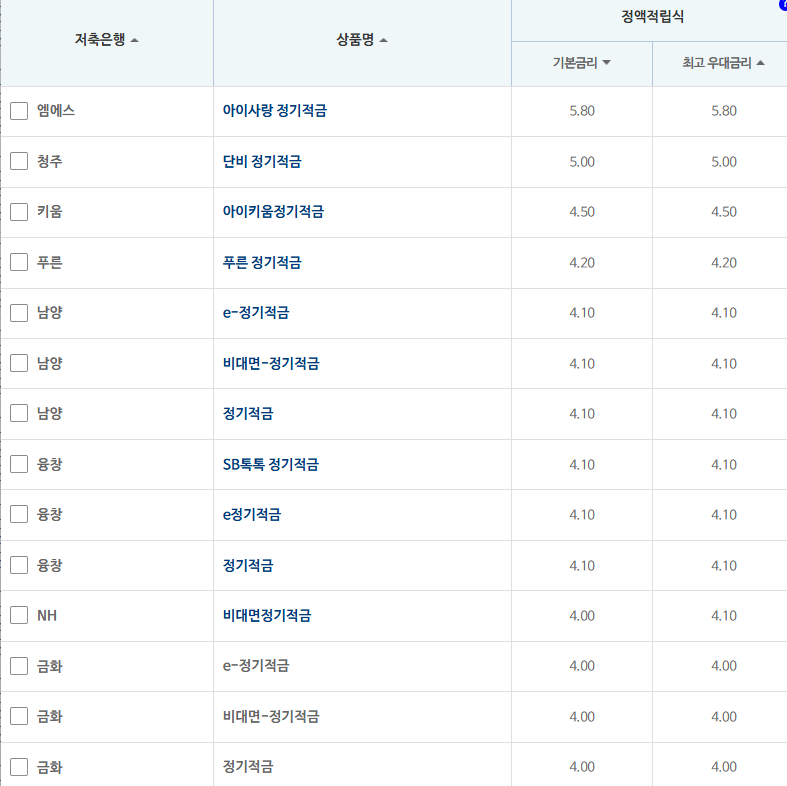Image resolution: width=787 pixels, height=786 pixels.
Task: Open NH 비대면정기적금 product link
Action: 267,615
